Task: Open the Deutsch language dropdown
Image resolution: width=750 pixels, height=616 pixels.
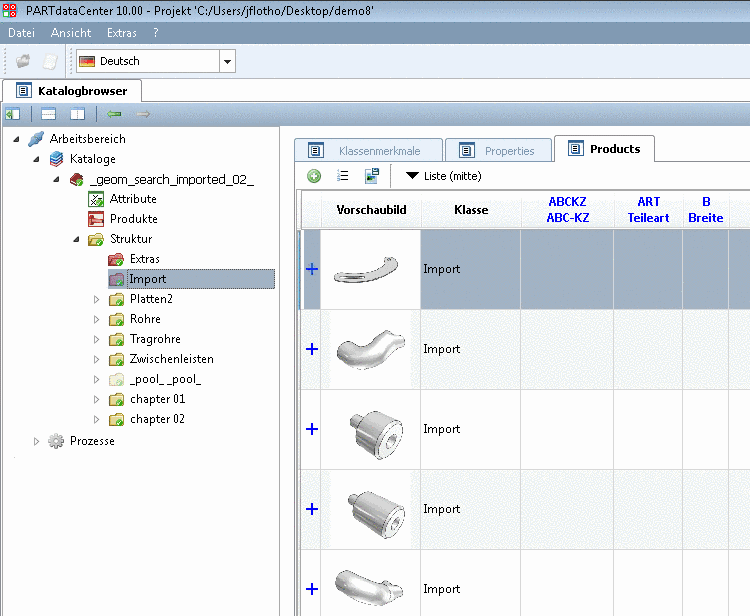Action: coord(227,61)
